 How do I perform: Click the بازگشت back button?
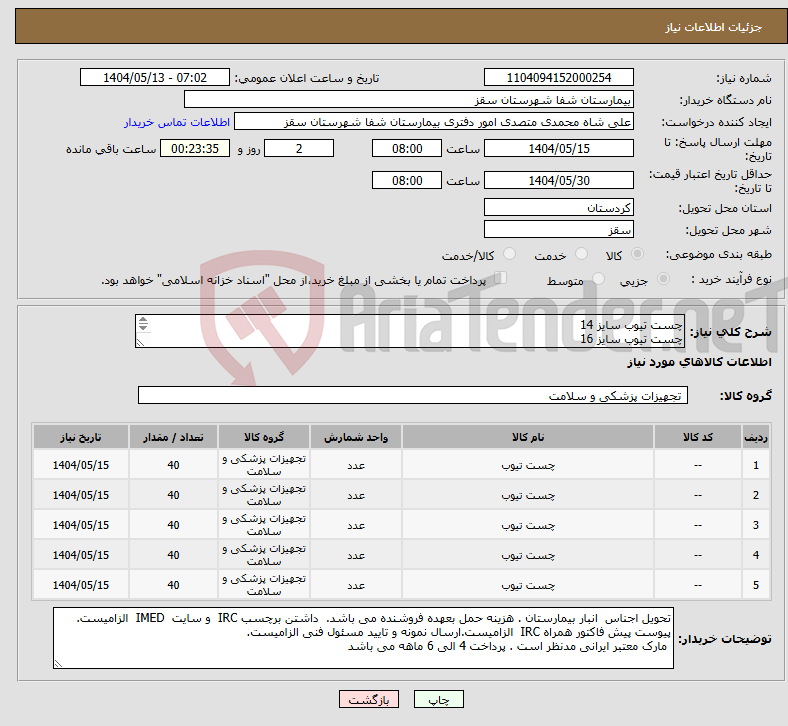pos(369,699)
